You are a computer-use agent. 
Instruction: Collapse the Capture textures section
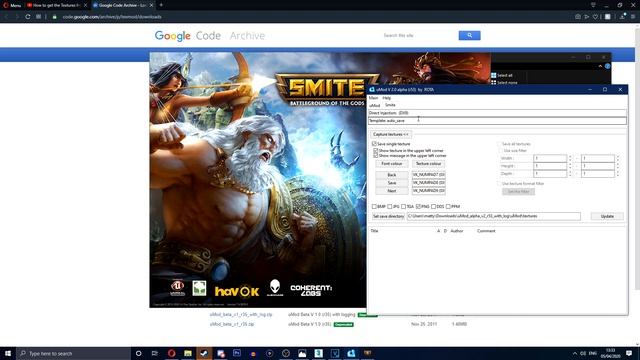391,134
